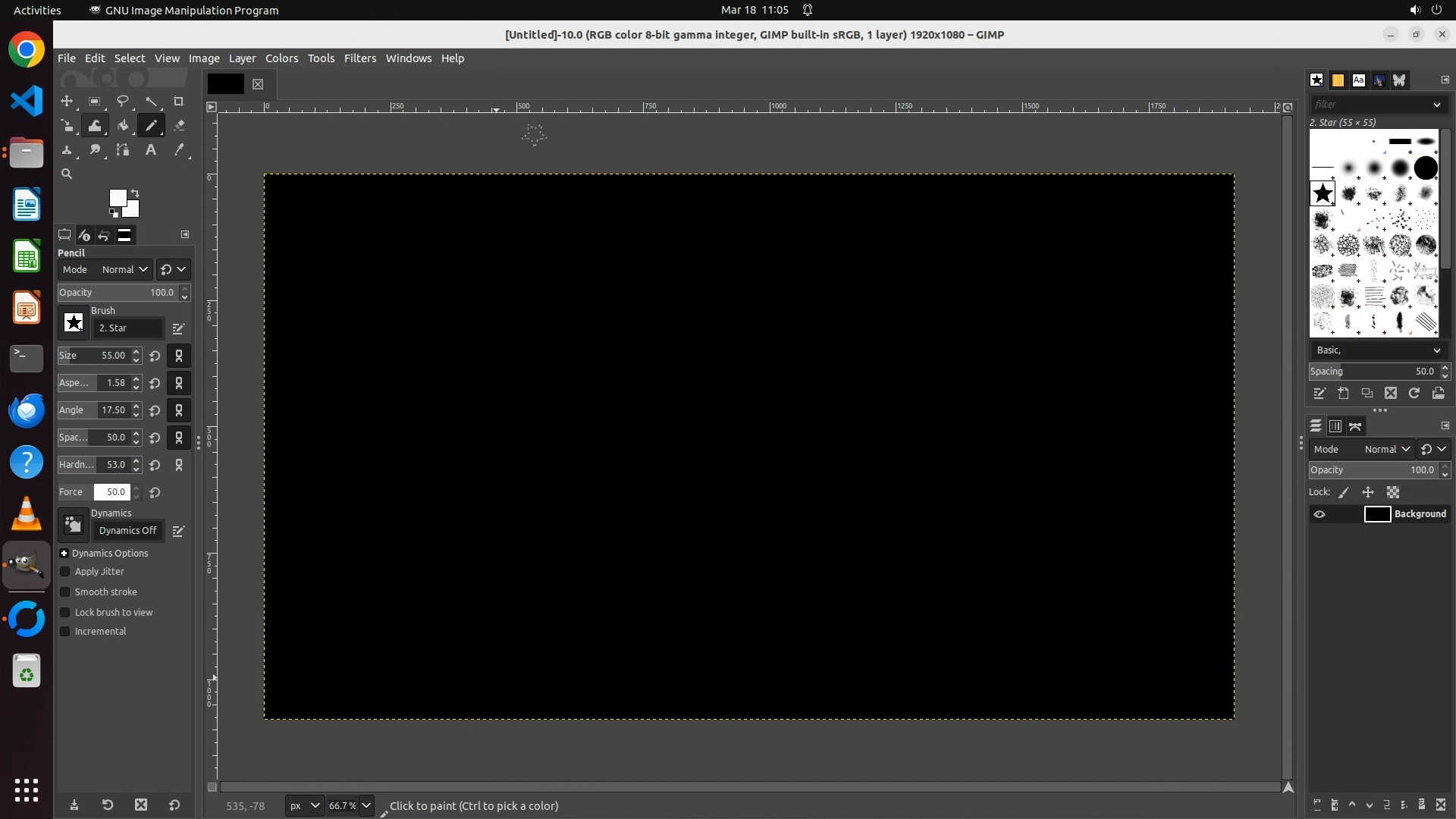The image size is (1456, 819).
Task: Open the Pencil Mode dropdown
Action: pos(124,270)
